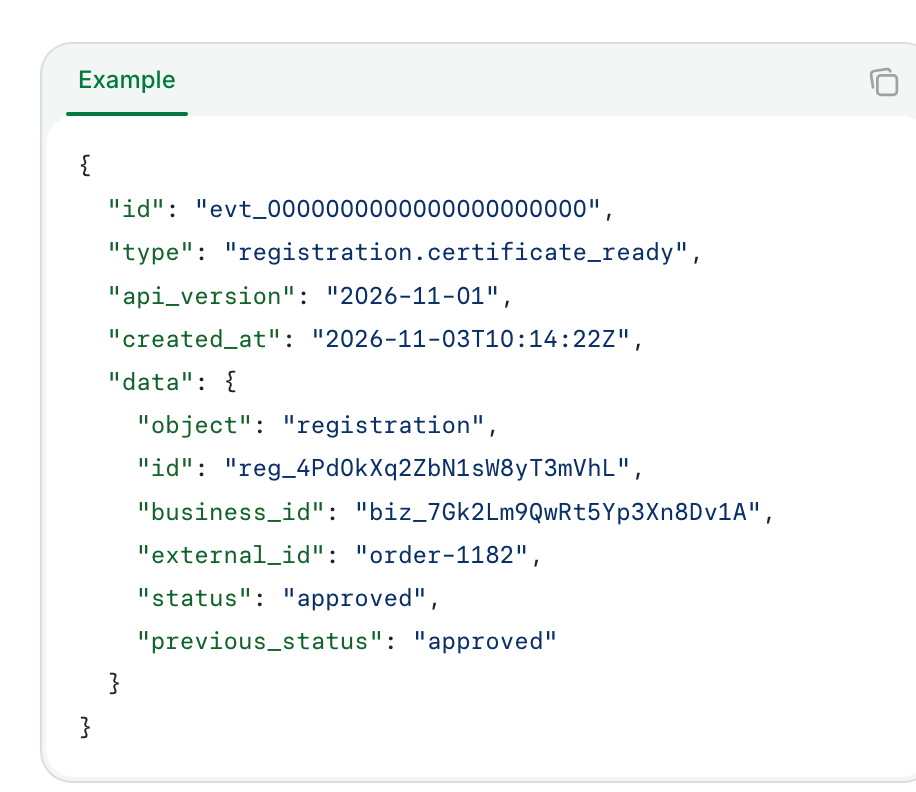The image size is (916, 792).
Task: Select the Example tab
Action: tap(127, 80)
